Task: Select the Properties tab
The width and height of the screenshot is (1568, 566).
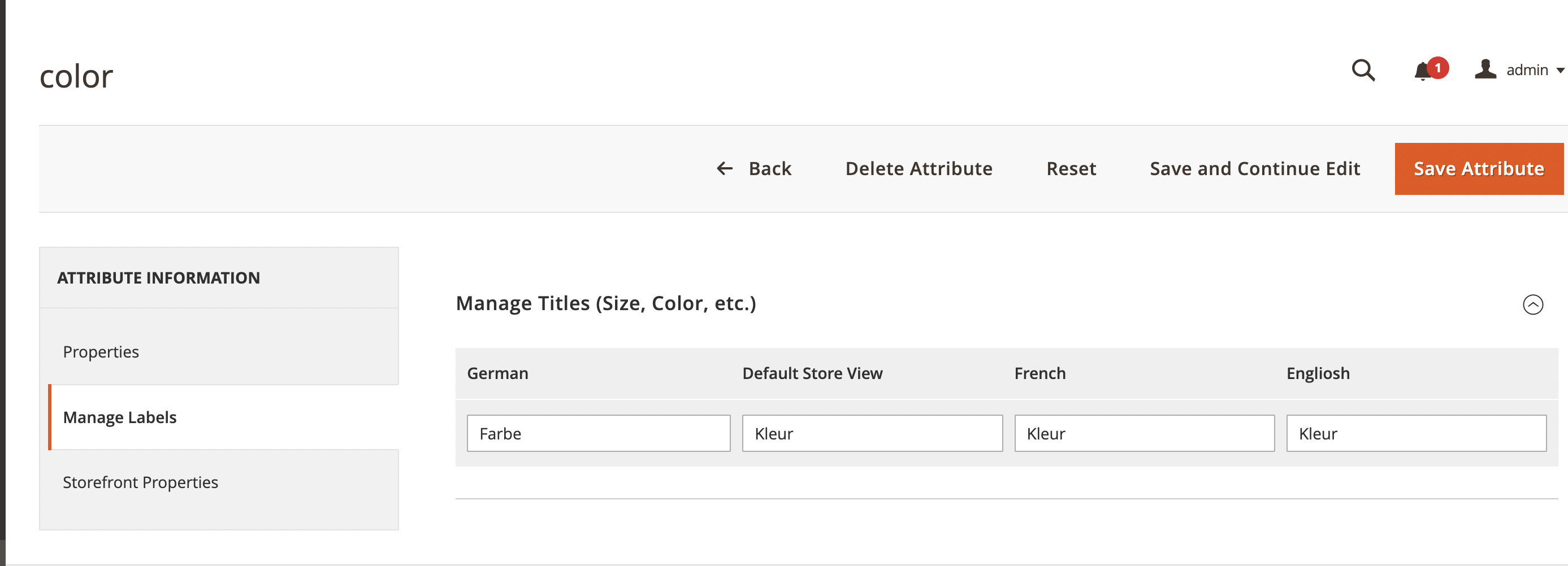Action: pyautogui.click(x=101, y=352)
